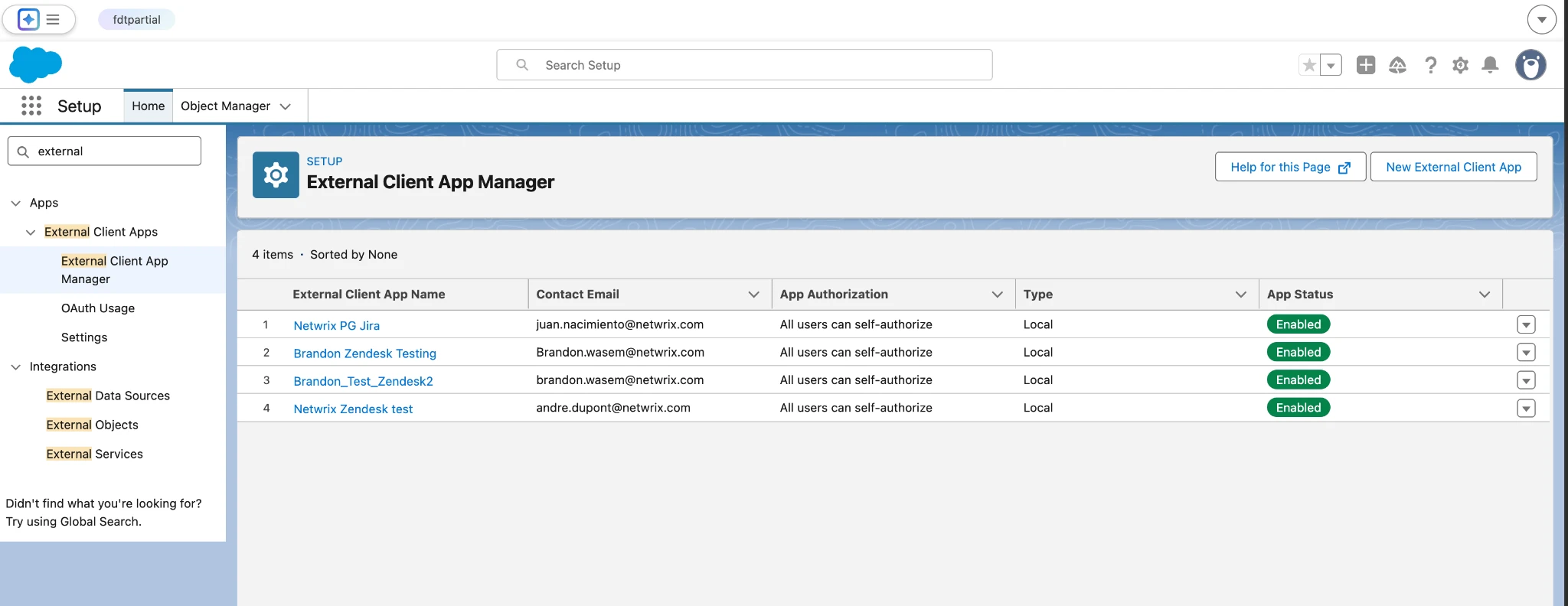Open the global actions plus icon

point(1366,65)
